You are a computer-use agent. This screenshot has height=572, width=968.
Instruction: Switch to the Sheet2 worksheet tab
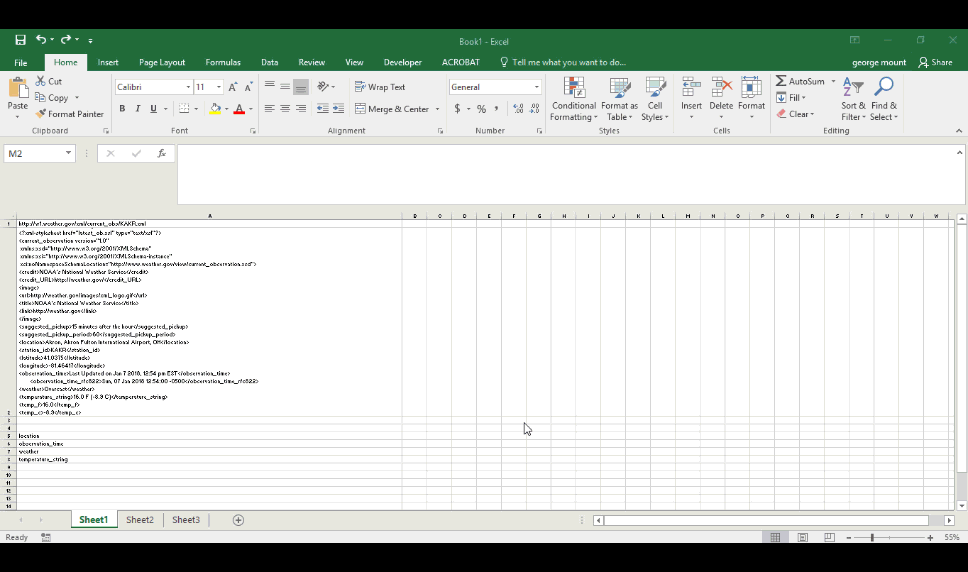[140, 520]
